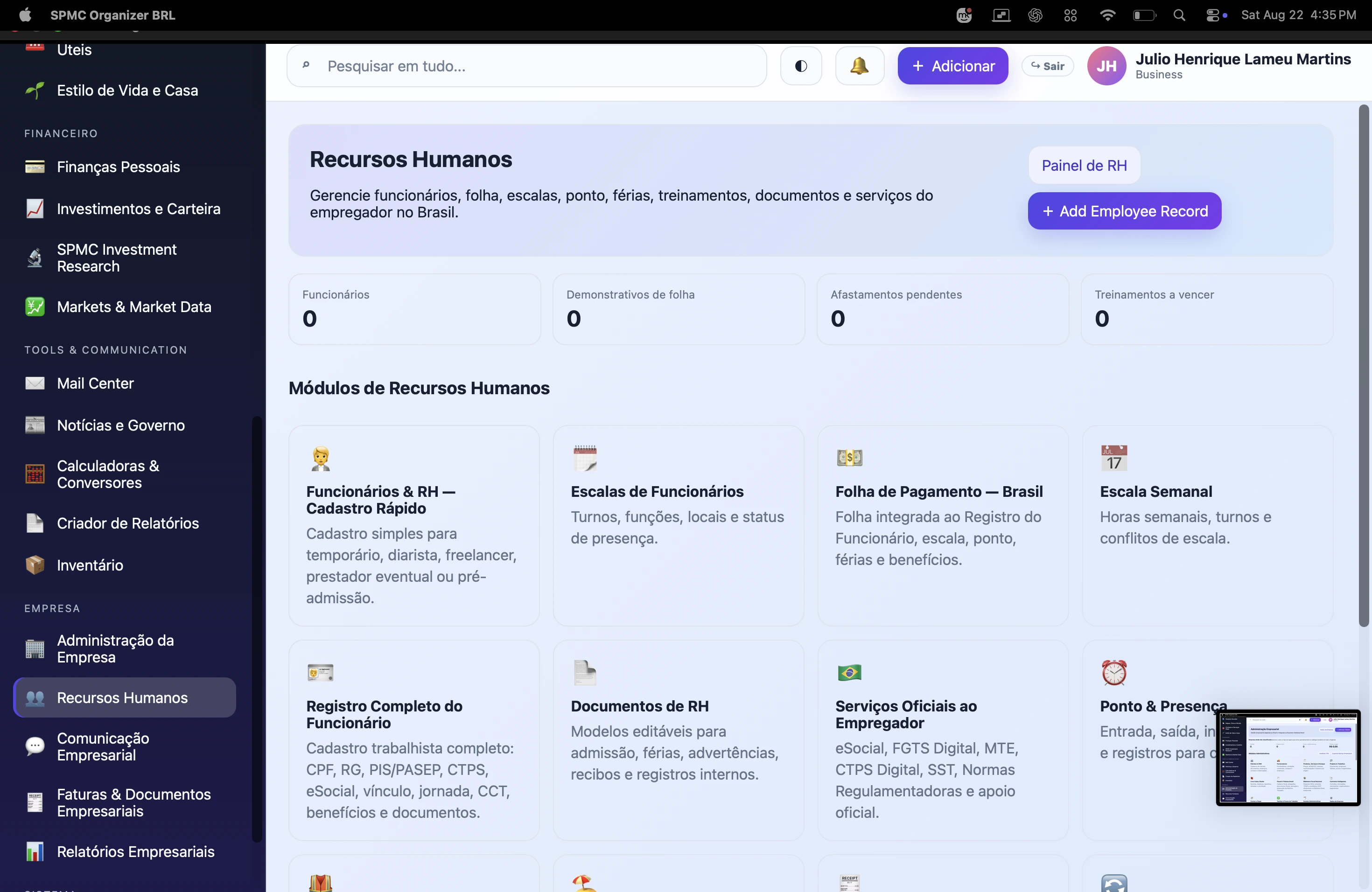Viewport: 1372px width, 892px height.
Task: Click the Documentos de RH page icon
Action: point(585,672)
